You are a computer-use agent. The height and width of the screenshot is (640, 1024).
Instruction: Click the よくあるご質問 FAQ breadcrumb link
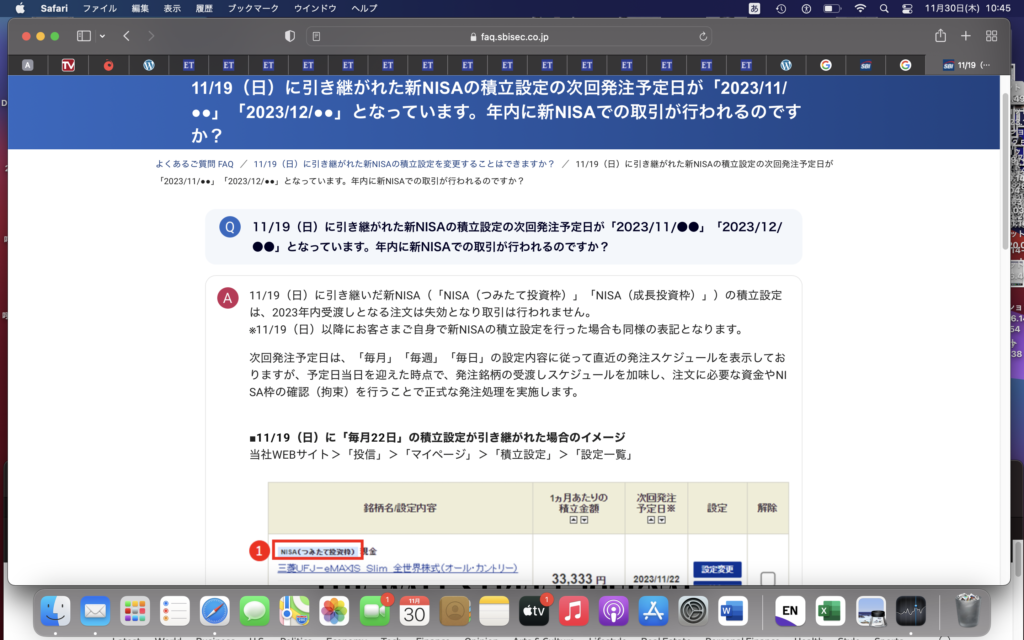(194, 163)
